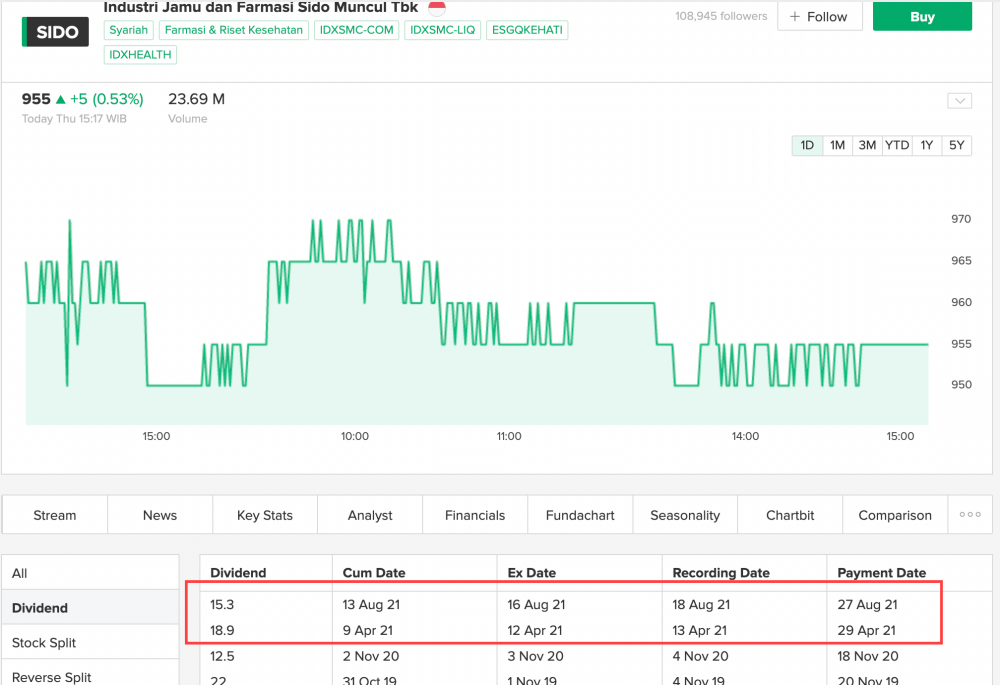Click the intraday price chart area

[476, 322]
